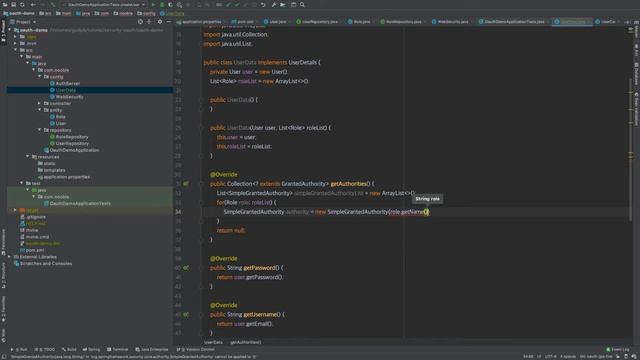The height and width of the screenshot is (360, 640).
Task: Click the Synchronize refresh toolbar icon
Action: pyautogui.click(x=22, y=4)
